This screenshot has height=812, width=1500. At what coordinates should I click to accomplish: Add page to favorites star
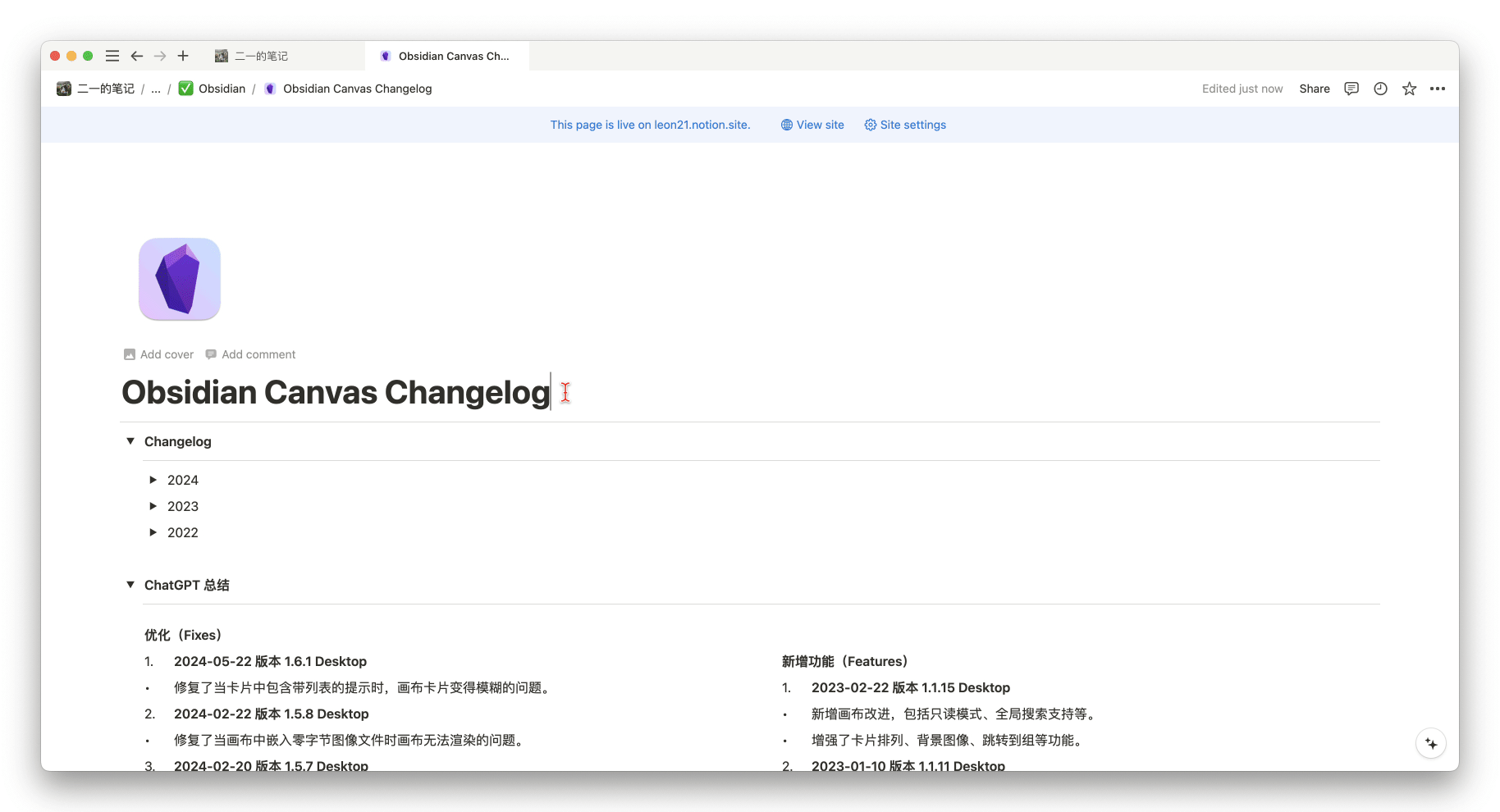[x=1409, y=89]
